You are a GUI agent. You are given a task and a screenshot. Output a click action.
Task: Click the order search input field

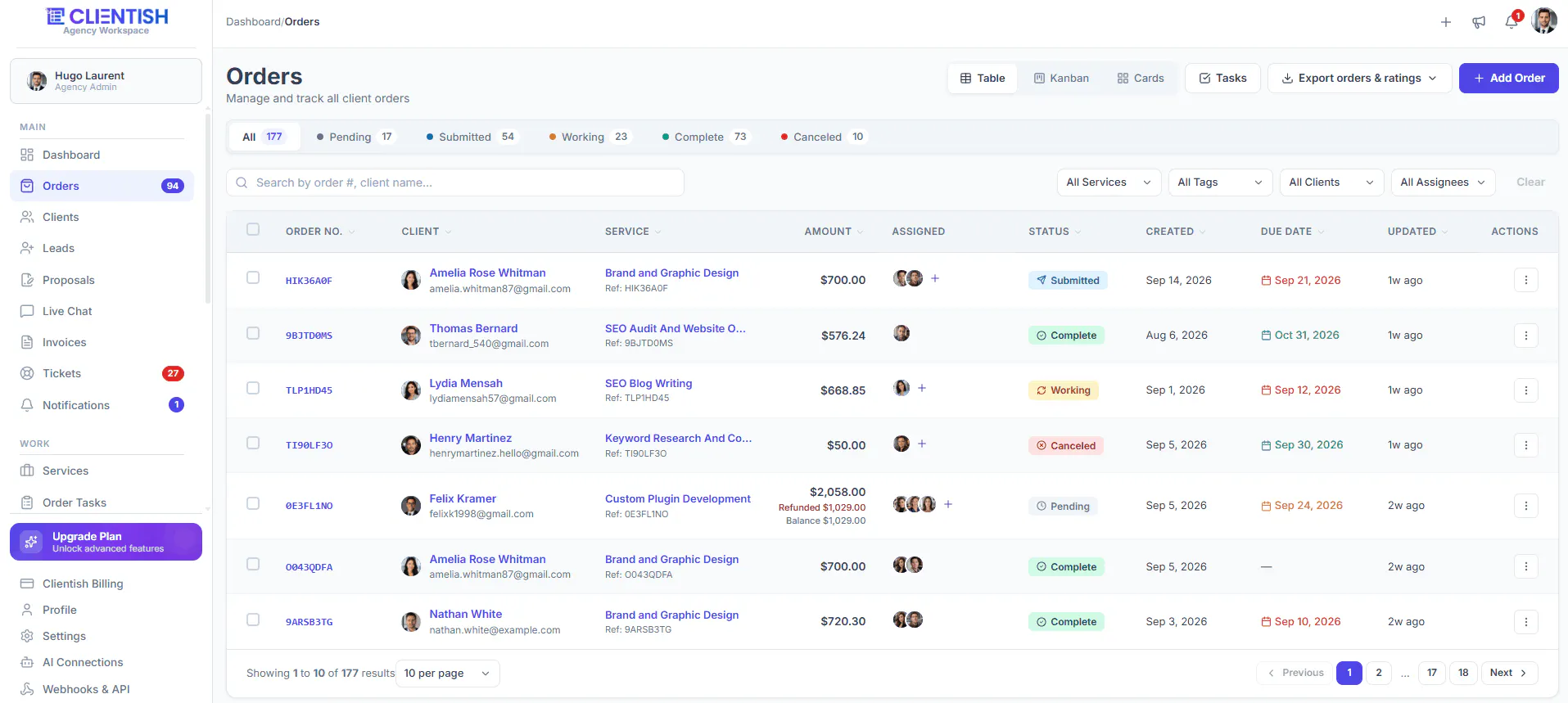tap(455, 183)
